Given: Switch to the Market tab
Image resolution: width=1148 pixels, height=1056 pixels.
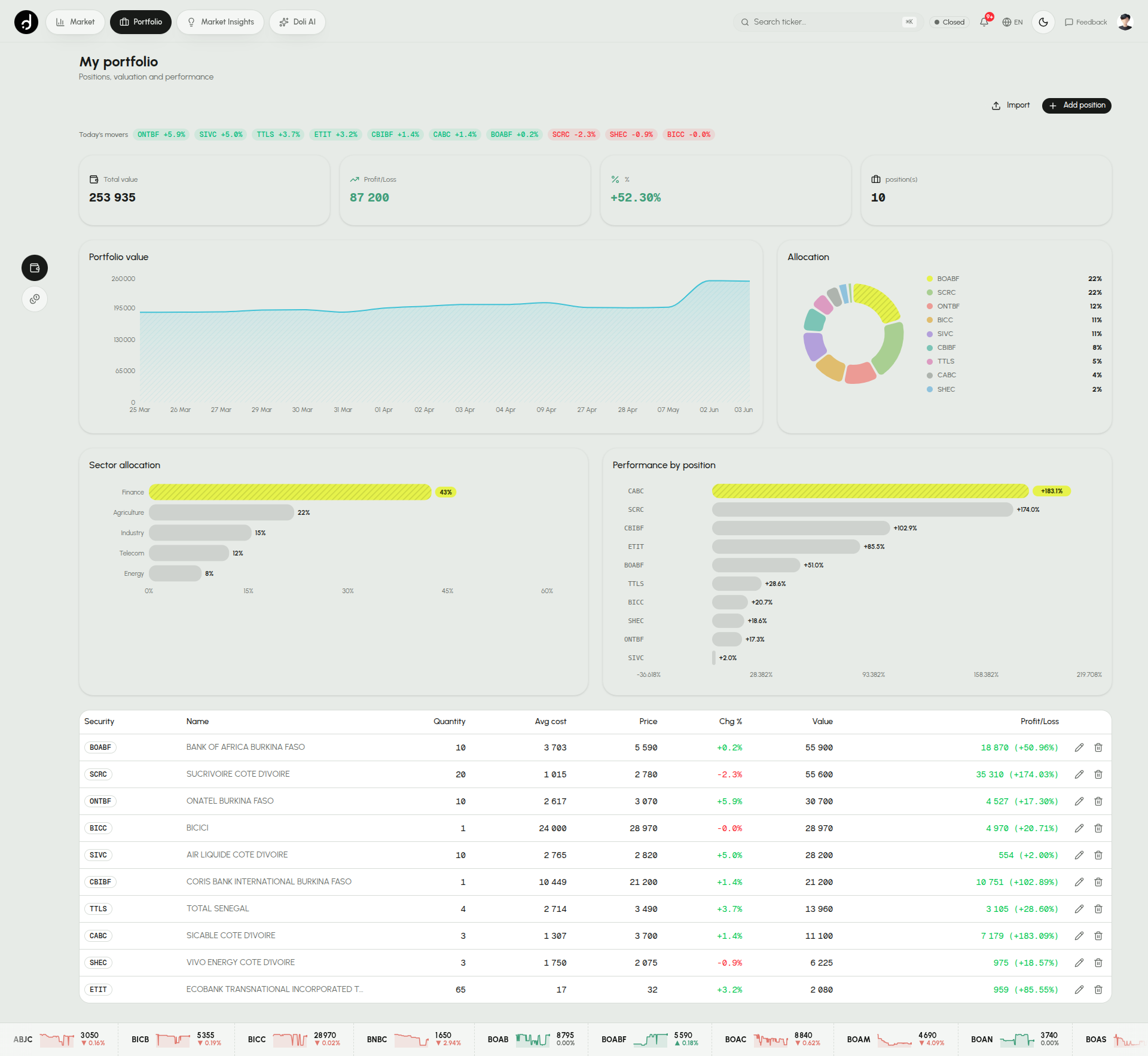Looking at the screenshot, I should pyautogui.click(x=75, y=22).
